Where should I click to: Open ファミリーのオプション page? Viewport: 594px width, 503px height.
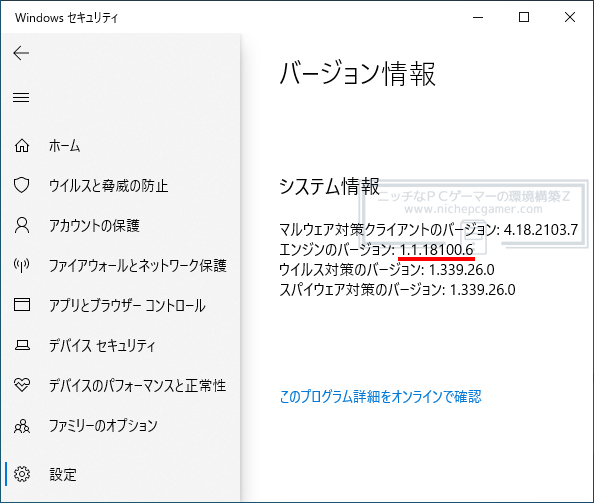tap(103, 426)
